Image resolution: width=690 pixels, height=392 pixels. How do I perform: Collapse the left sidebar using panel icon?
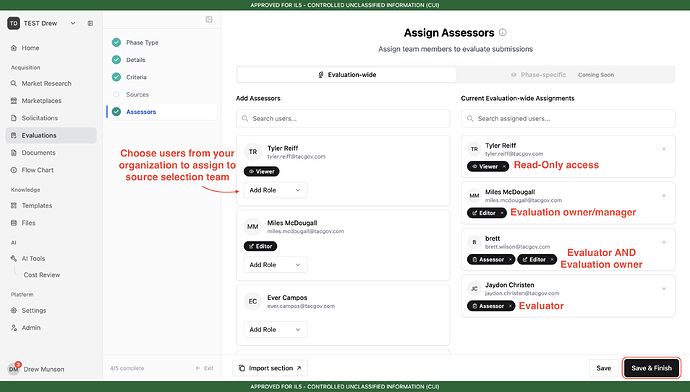(x=90, y=23)
